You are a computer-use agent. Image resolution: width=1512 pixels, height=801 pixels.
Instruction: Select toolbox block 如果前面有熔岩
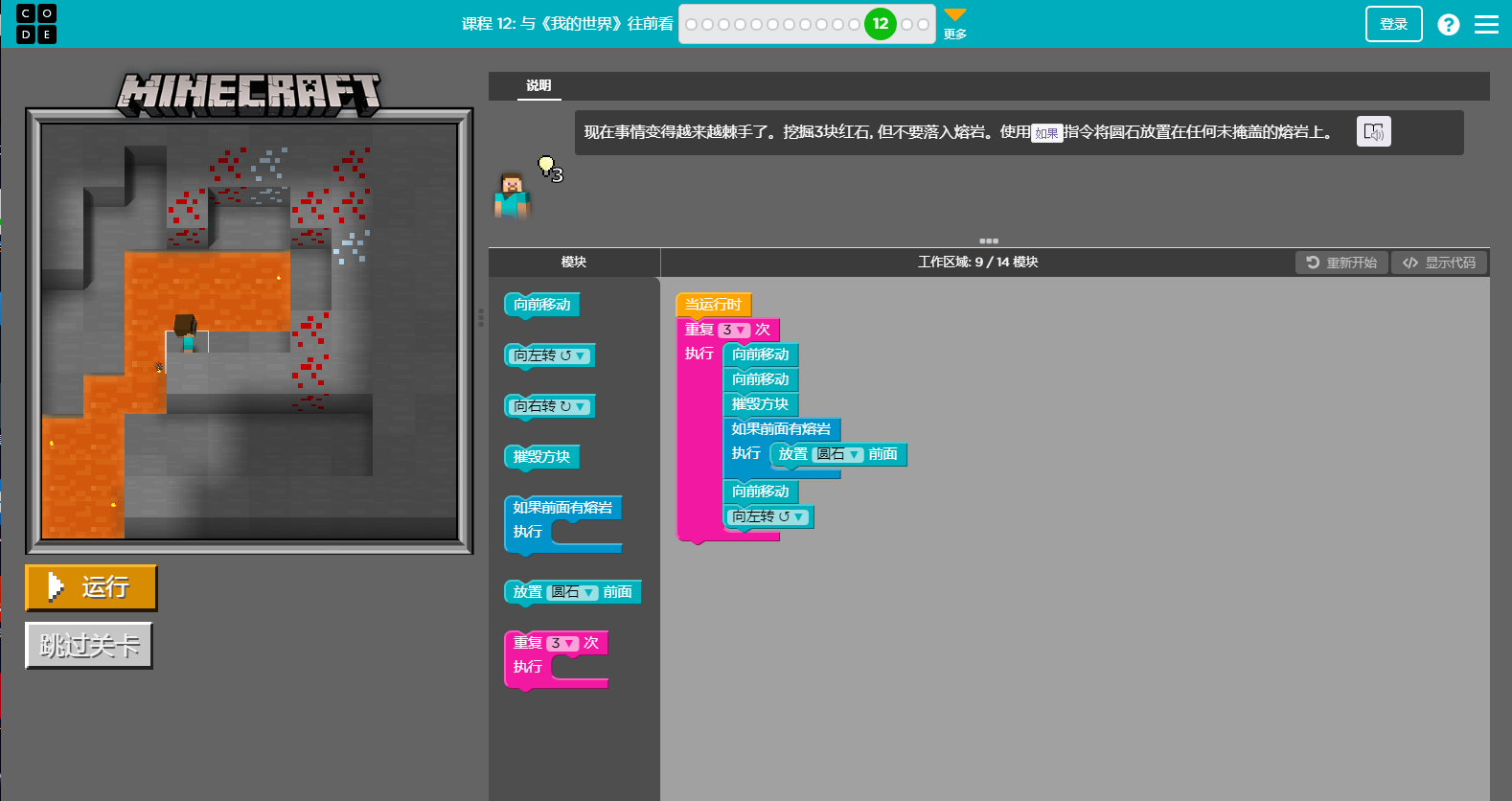click(x=563, y=508)
